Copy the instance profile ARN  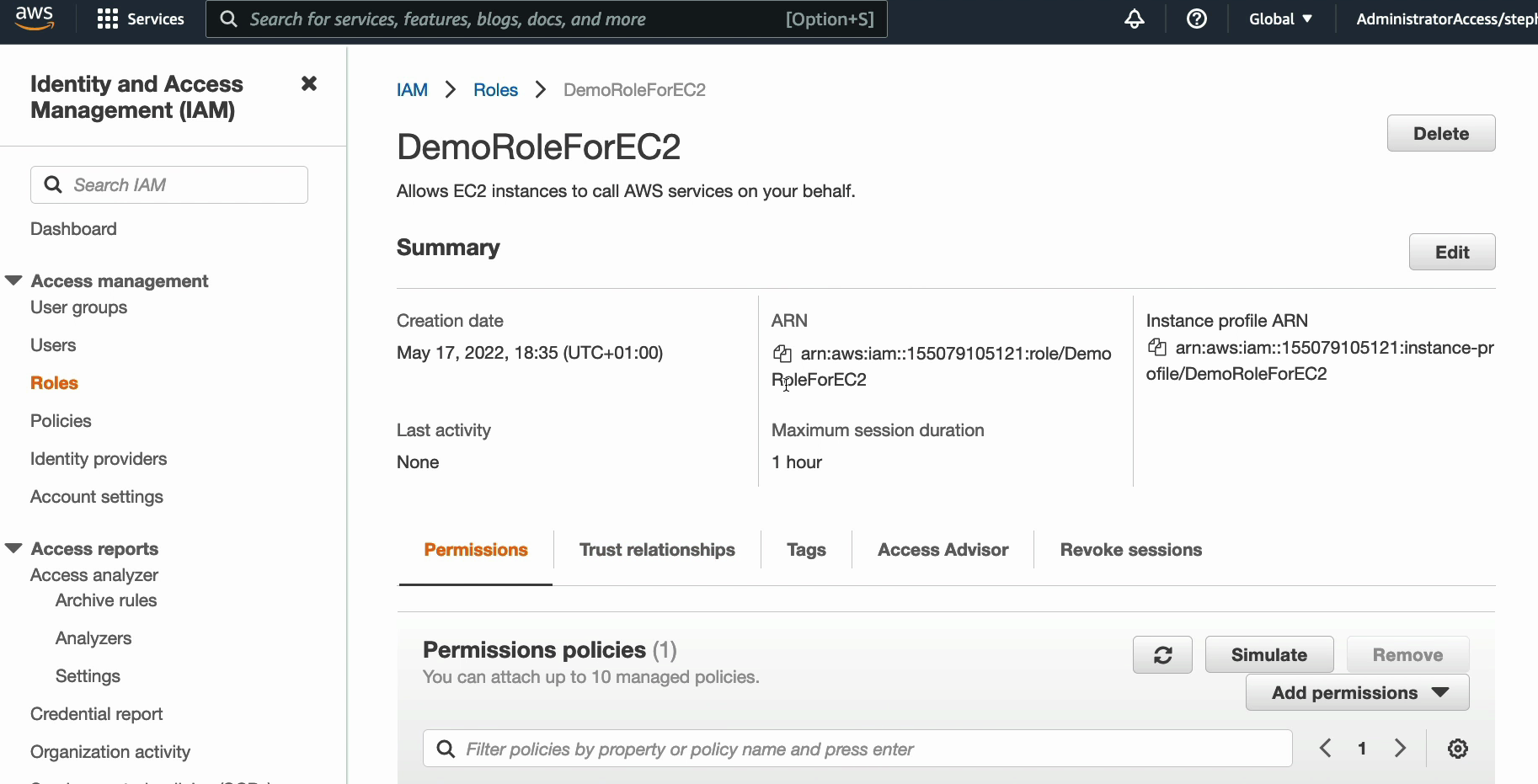(1157, 347)
